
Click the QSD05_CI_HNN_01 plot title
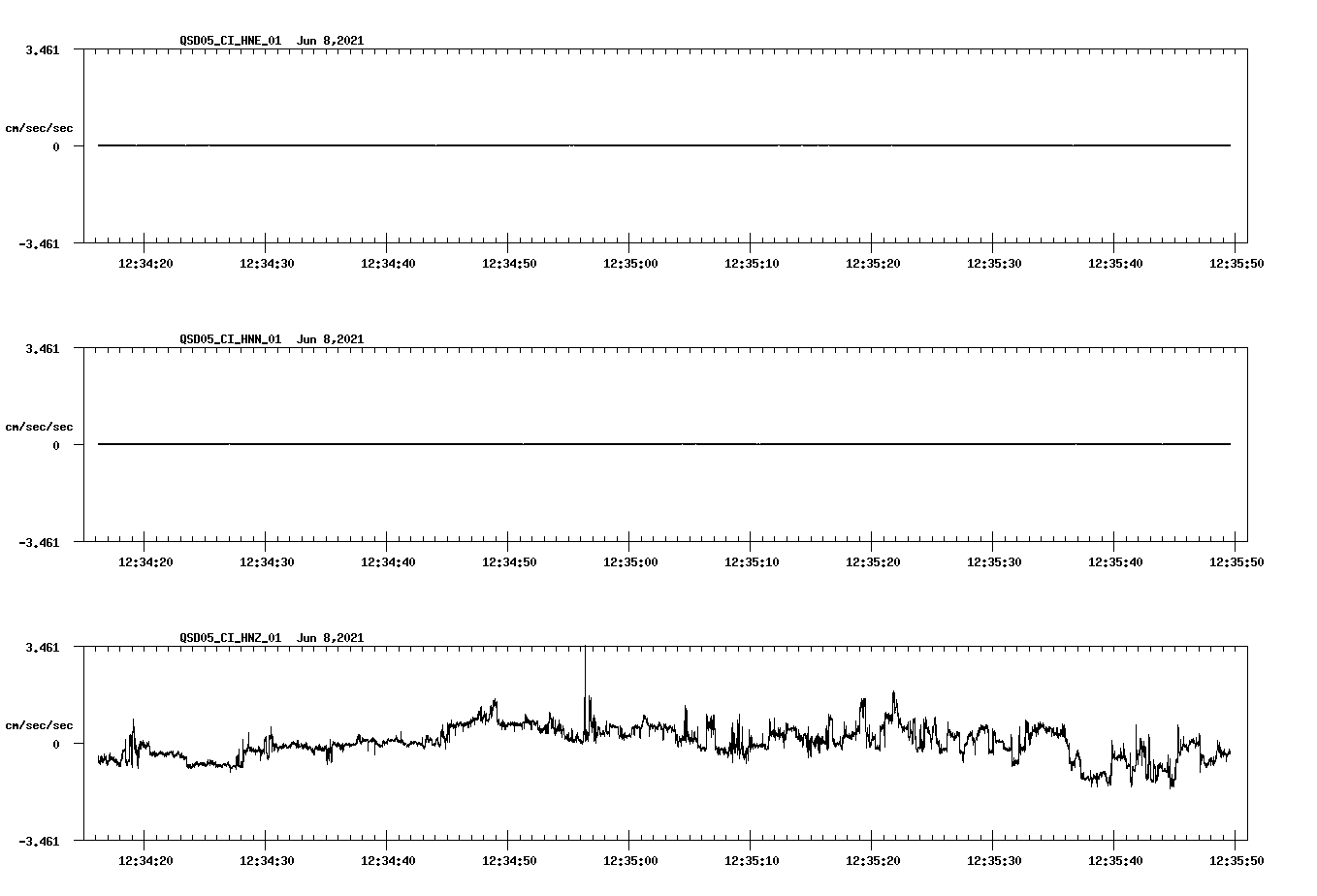(272, 338)
